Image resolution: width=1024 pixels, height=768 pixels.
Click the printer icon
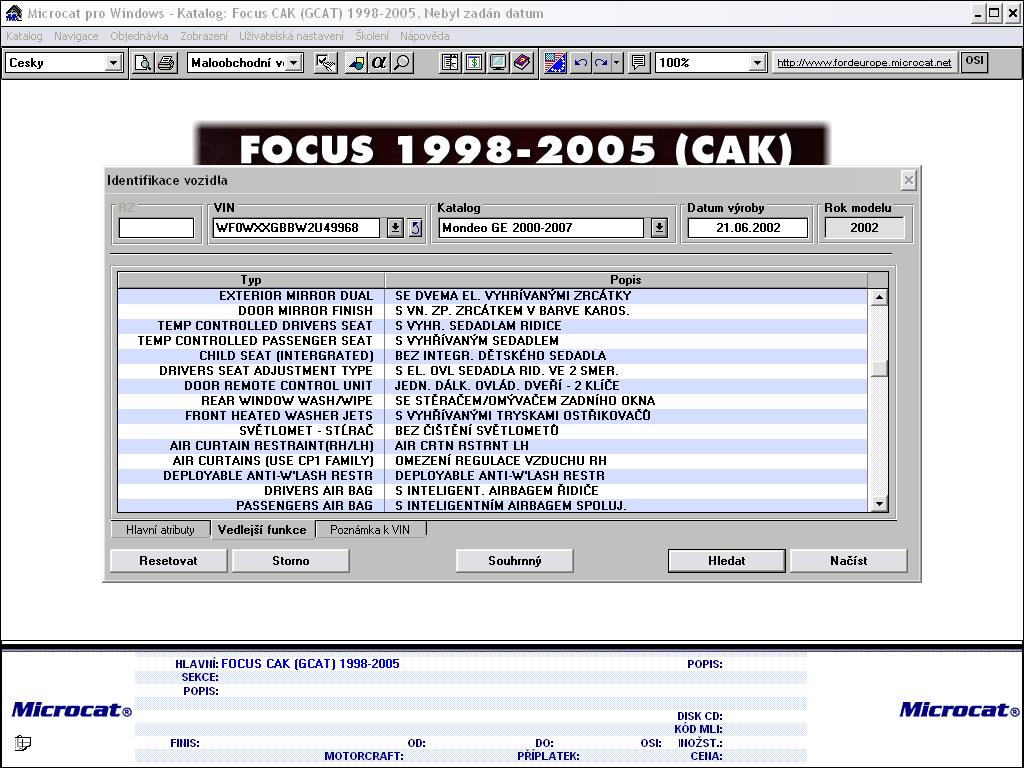point(166,63)
